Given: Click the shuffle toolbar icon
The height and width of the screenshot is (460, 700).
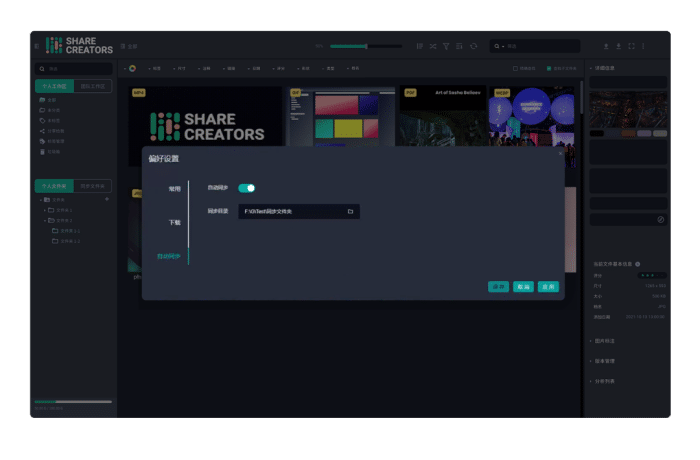Looking at the screenshot, I should pyautogui.click(x=433, y=46).
